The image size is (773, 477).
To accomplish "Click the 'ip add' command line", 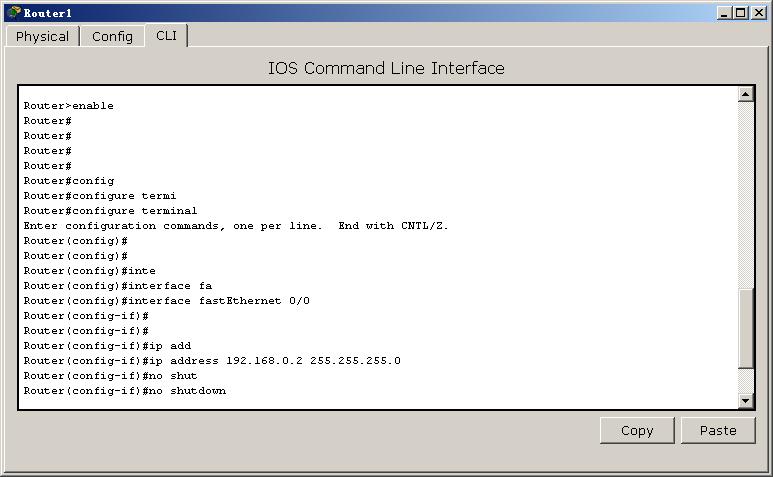I will point(107,345).
